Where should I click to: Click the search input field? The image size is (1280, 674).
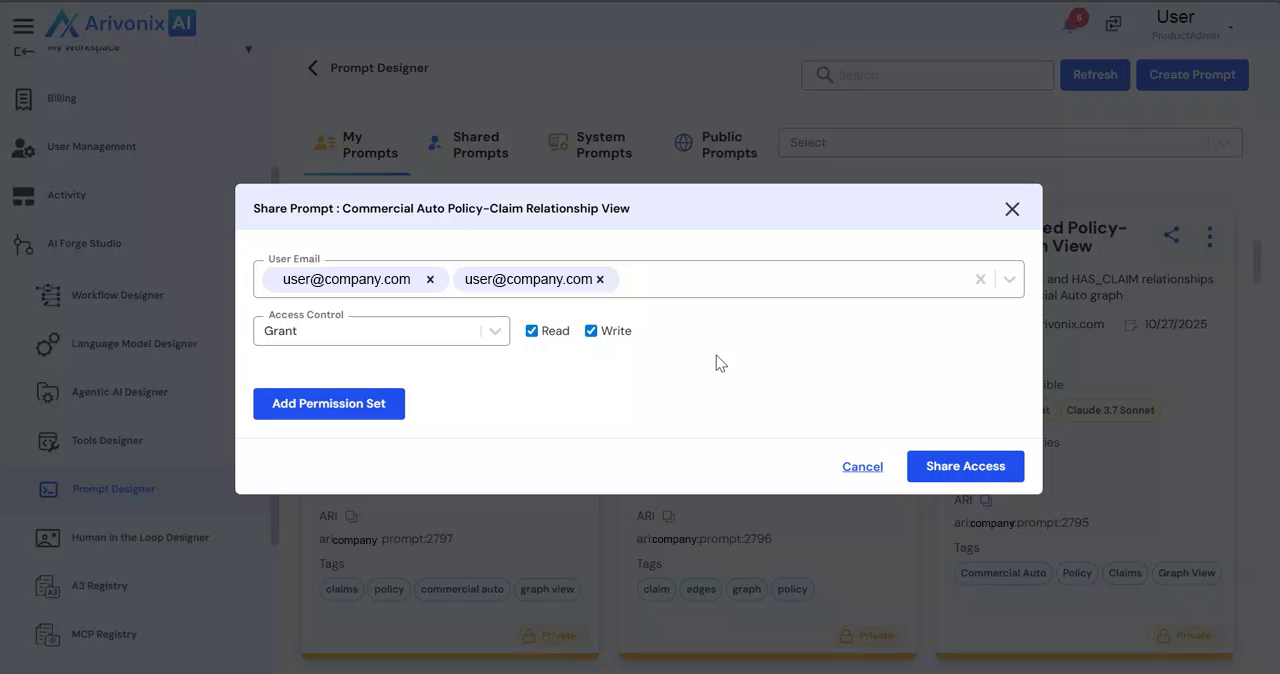(940, 75)
